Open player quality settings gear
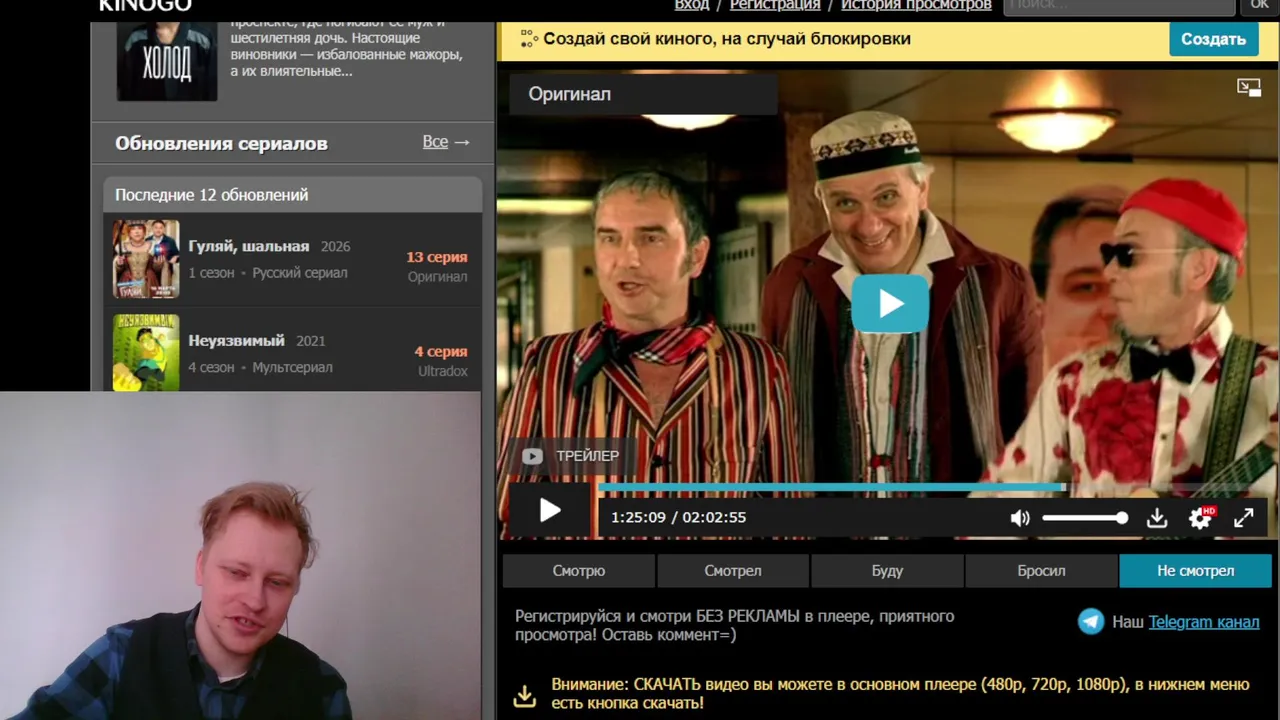Image resolution: width=1280 pixels, height=720 pixels. pos(1200,518)
